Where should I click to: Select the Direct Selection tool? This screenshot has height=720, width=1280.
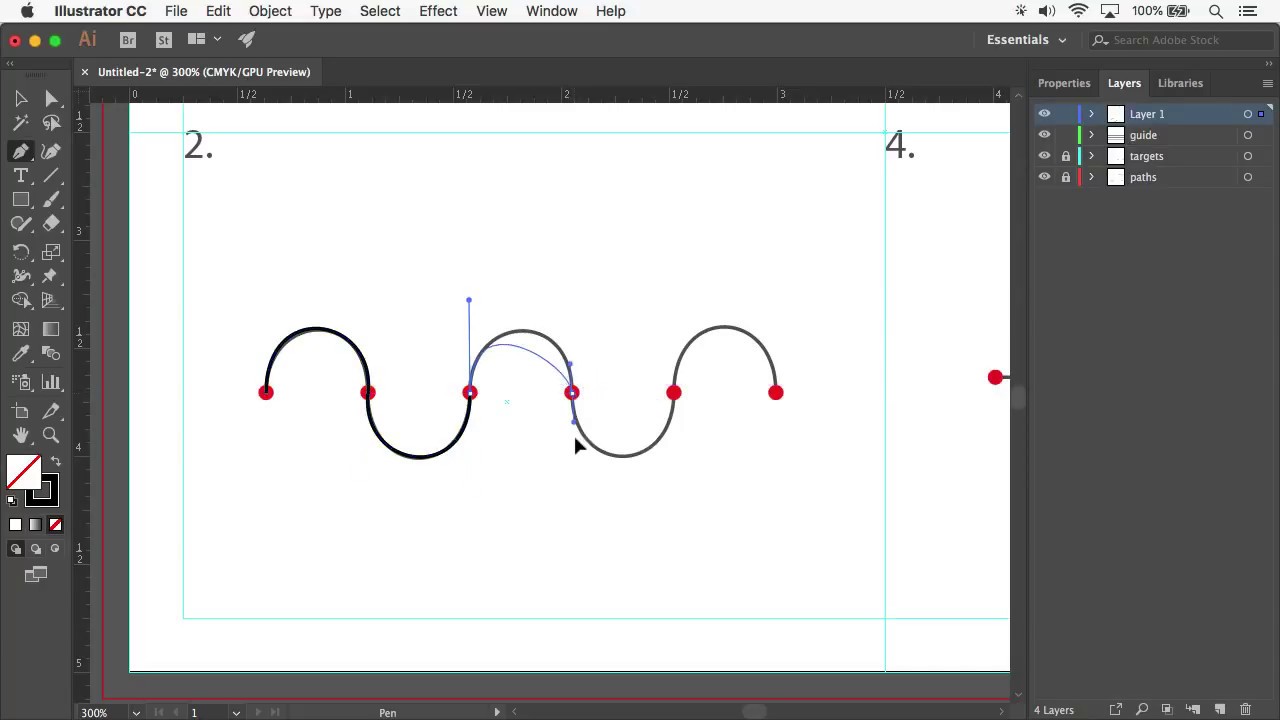[51, 99]
